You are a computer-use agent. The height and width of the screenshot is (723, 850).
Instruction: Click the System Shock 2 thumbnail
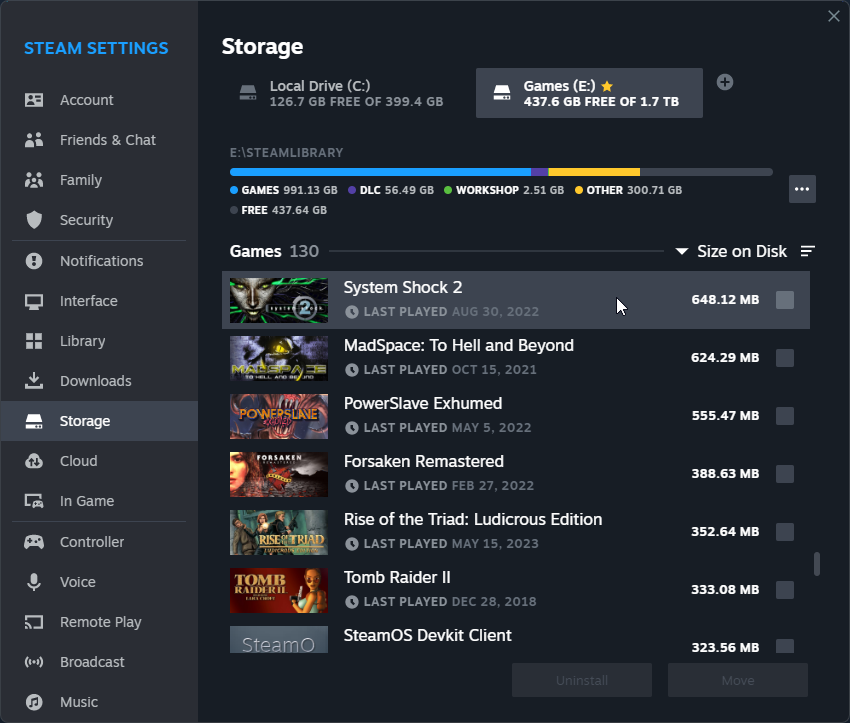(x=279, y=300)
